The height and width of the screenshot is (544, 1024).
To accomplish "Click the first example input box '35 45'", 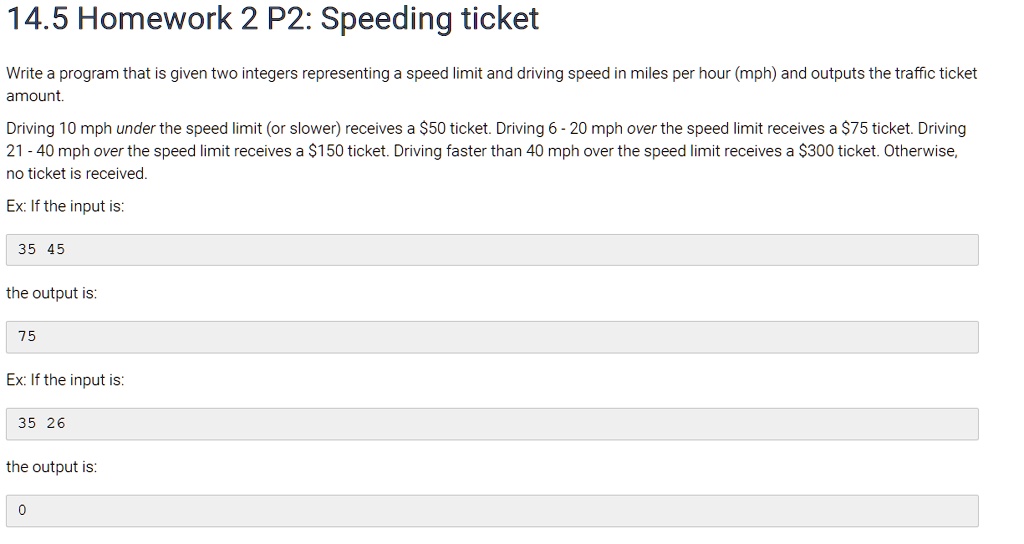I will (x=492, y=249).
